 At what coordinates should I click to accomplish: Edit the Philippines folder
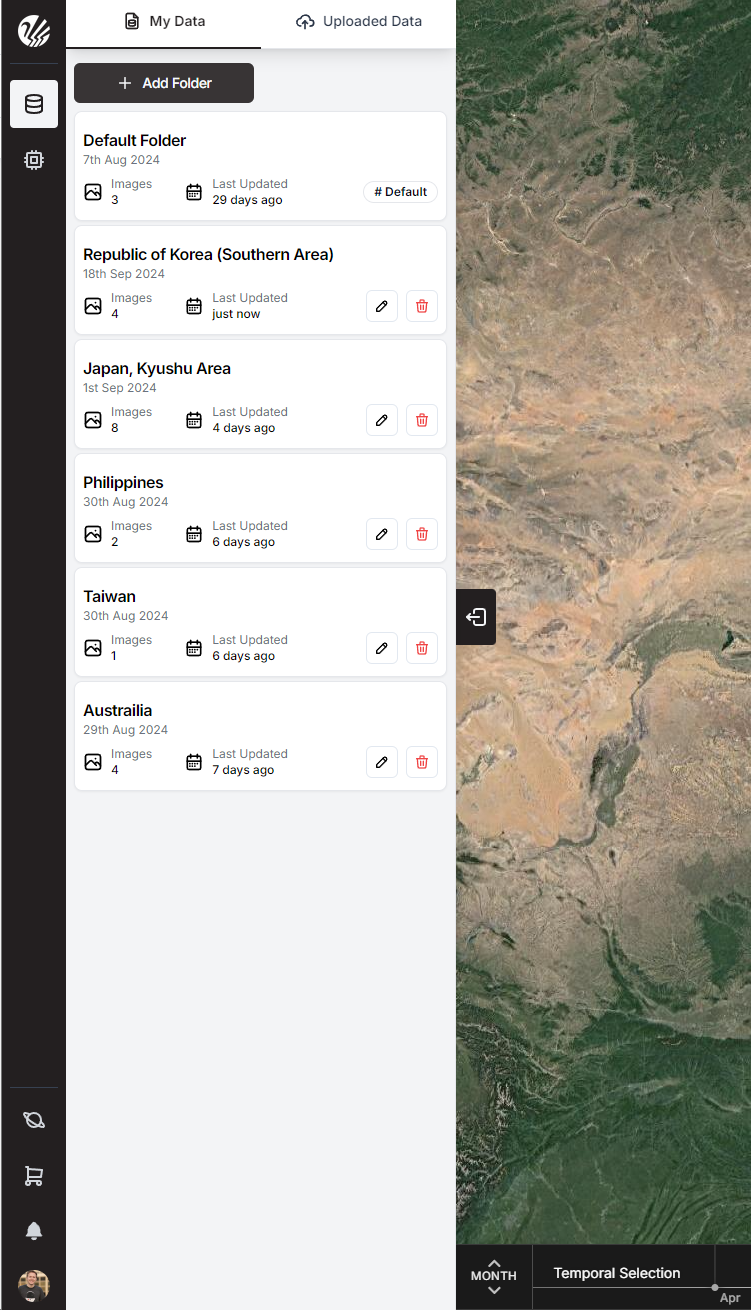[381, 534]
